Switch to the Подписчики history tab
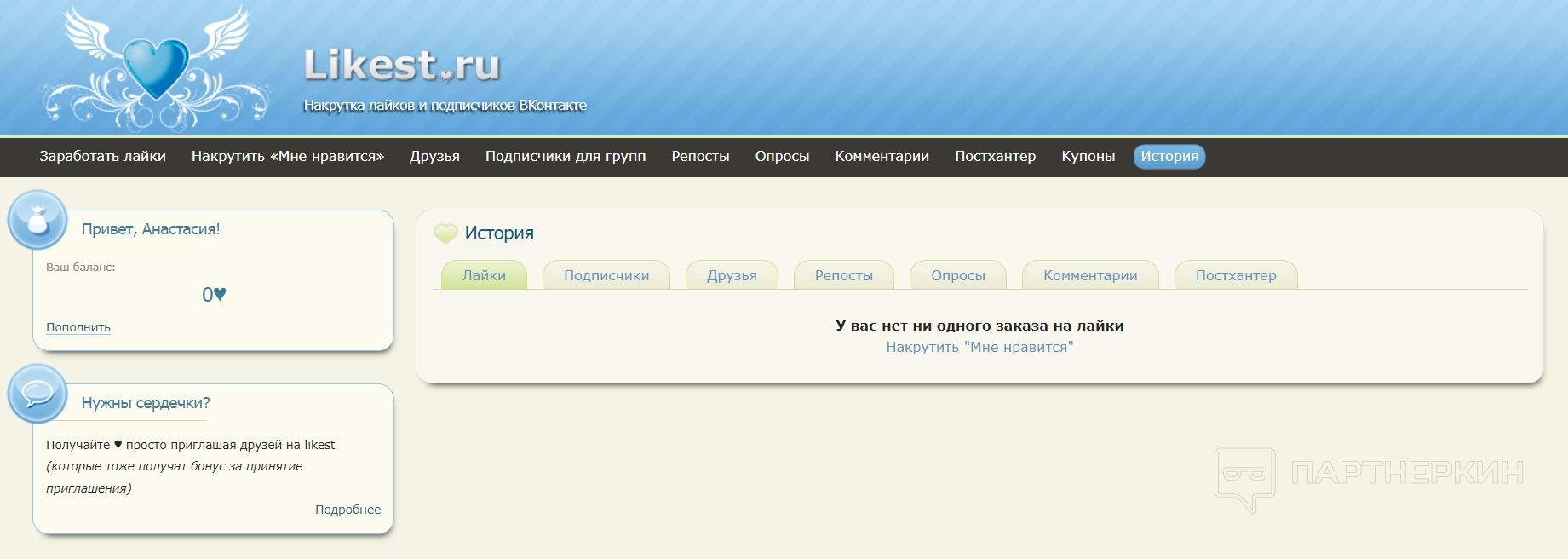1568x559 pixels. 606,275
